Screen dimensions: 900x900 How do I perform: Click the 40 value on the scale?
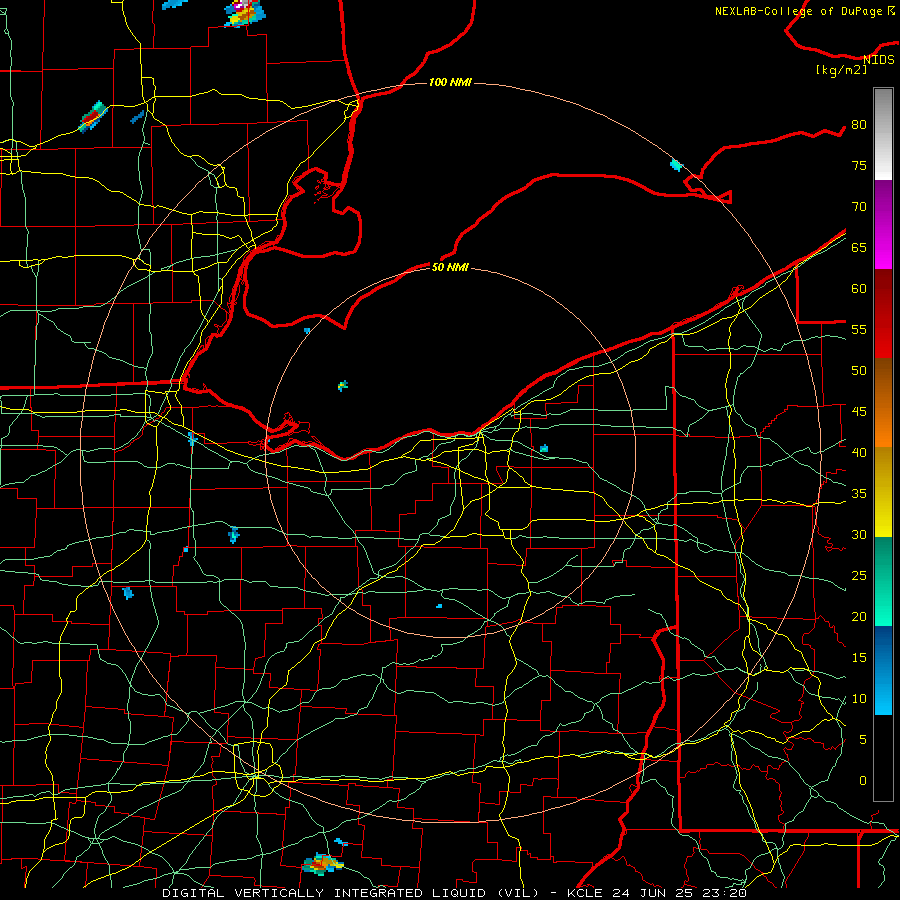(859, 452)
